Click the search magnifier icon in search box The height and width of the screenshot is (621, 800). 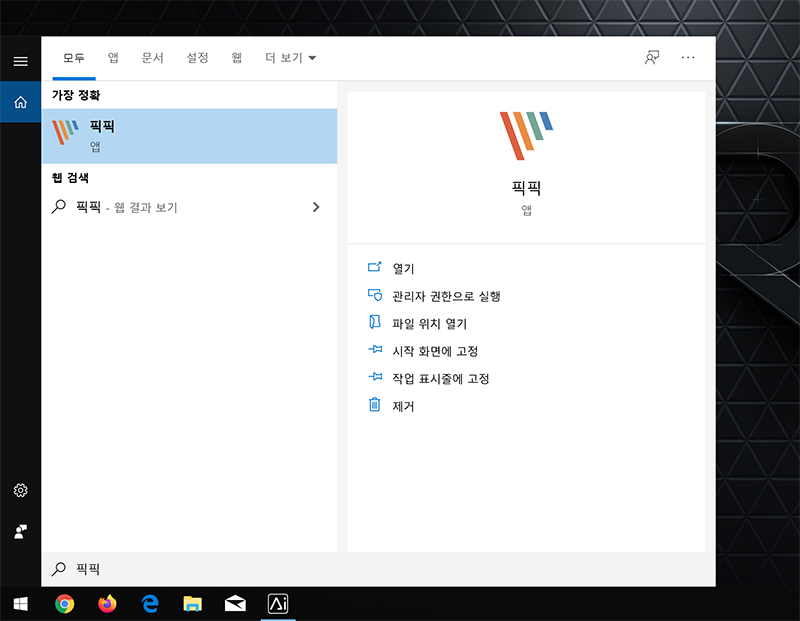pos(59,569)
